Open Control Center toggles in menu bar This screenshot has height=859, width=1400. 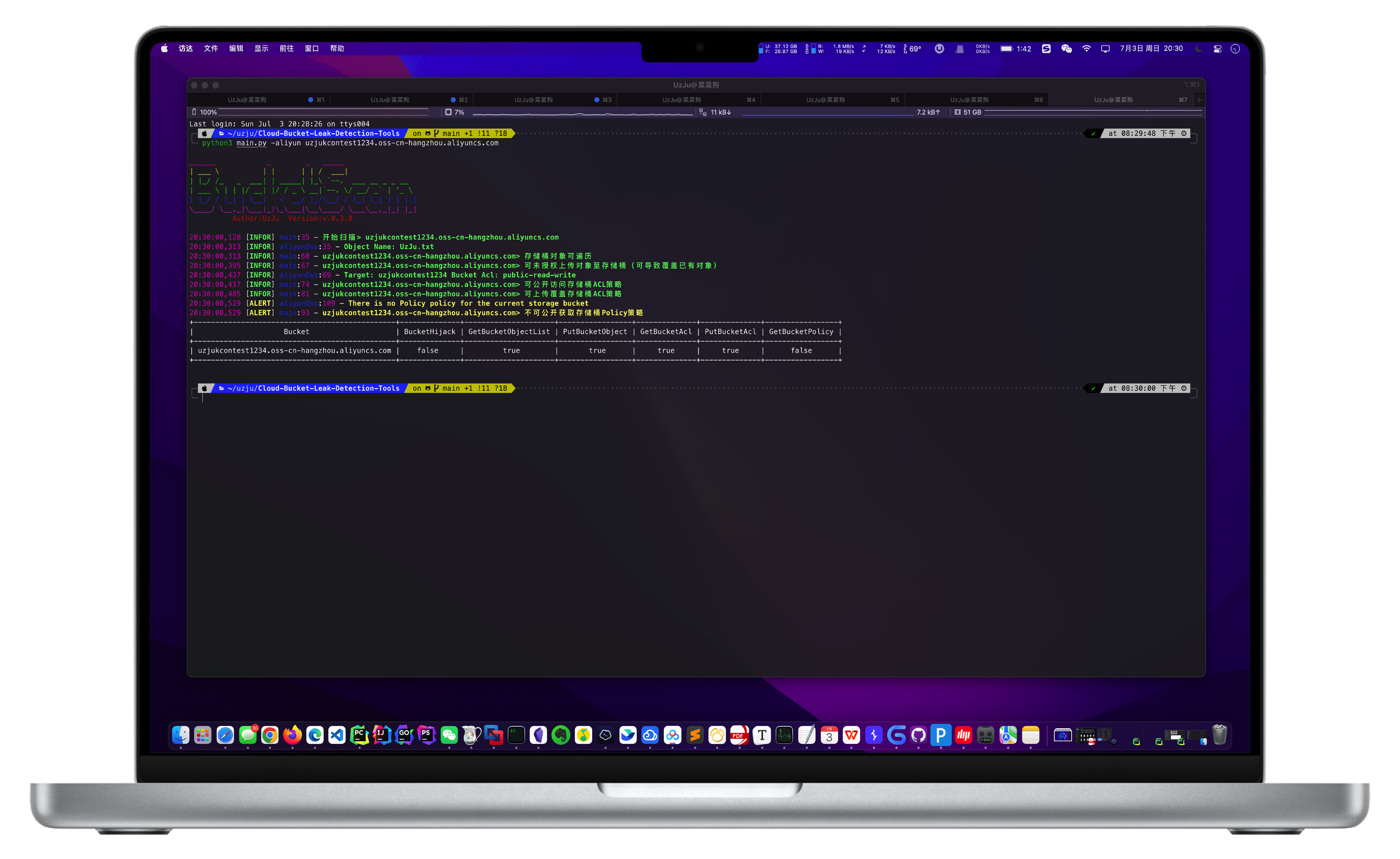[1217, 49]
